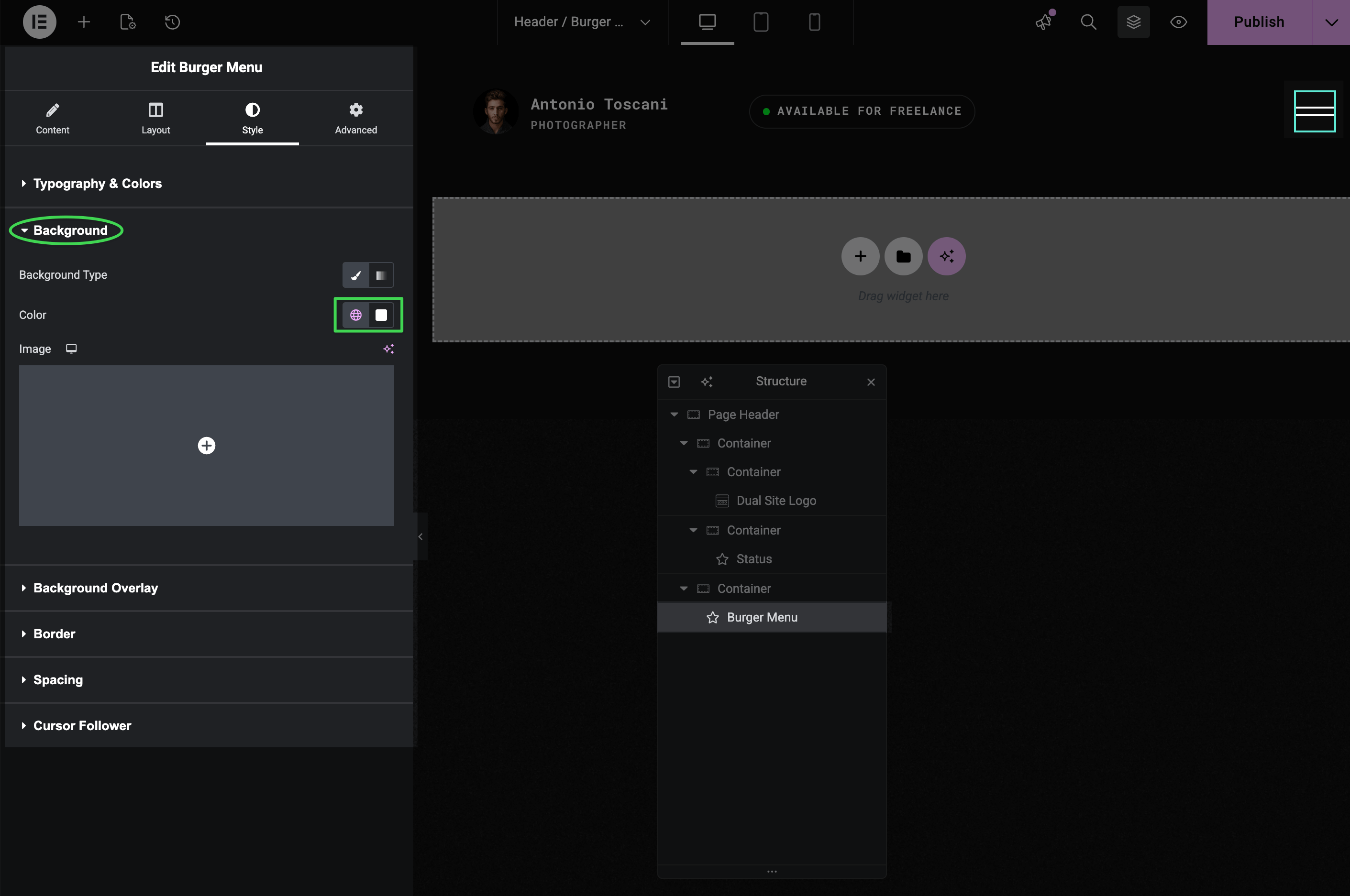This screenshot has height=896, width=1350.
Task: Select Dual Site Logo in Structure
Action: [x=775, y=501]
